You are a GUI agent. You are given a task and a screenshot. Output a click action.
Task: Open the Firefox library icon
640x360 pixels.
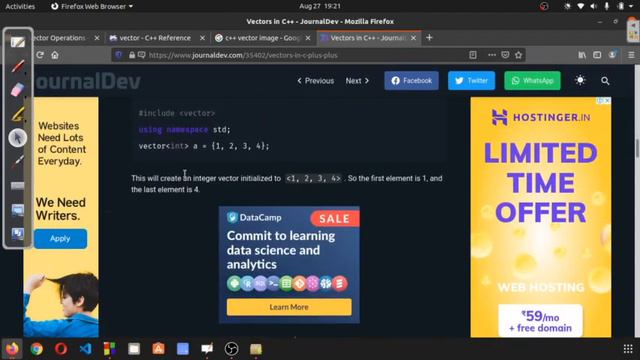coord(582,55)
